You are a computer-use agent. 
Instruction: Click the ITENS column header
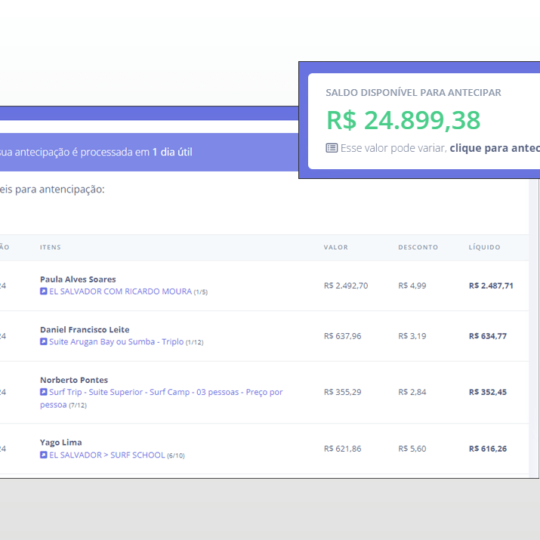[50, 247]
